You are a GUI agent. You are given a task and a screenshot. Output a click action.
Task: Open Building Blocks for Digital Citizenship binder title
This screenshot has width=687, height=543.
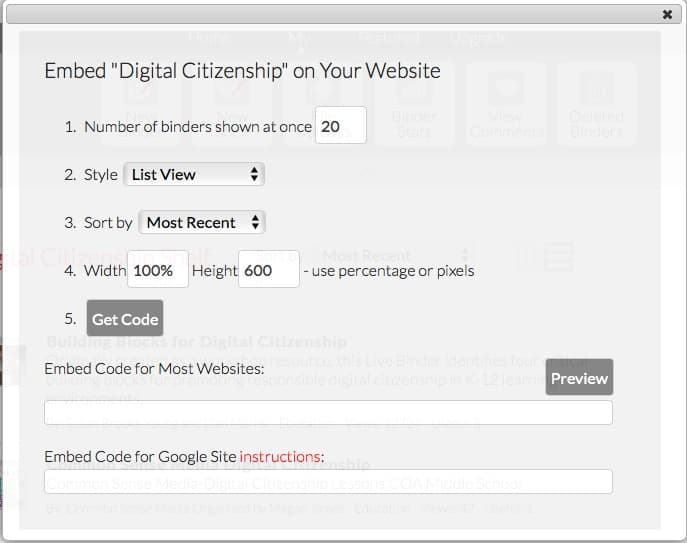point(197,341)
